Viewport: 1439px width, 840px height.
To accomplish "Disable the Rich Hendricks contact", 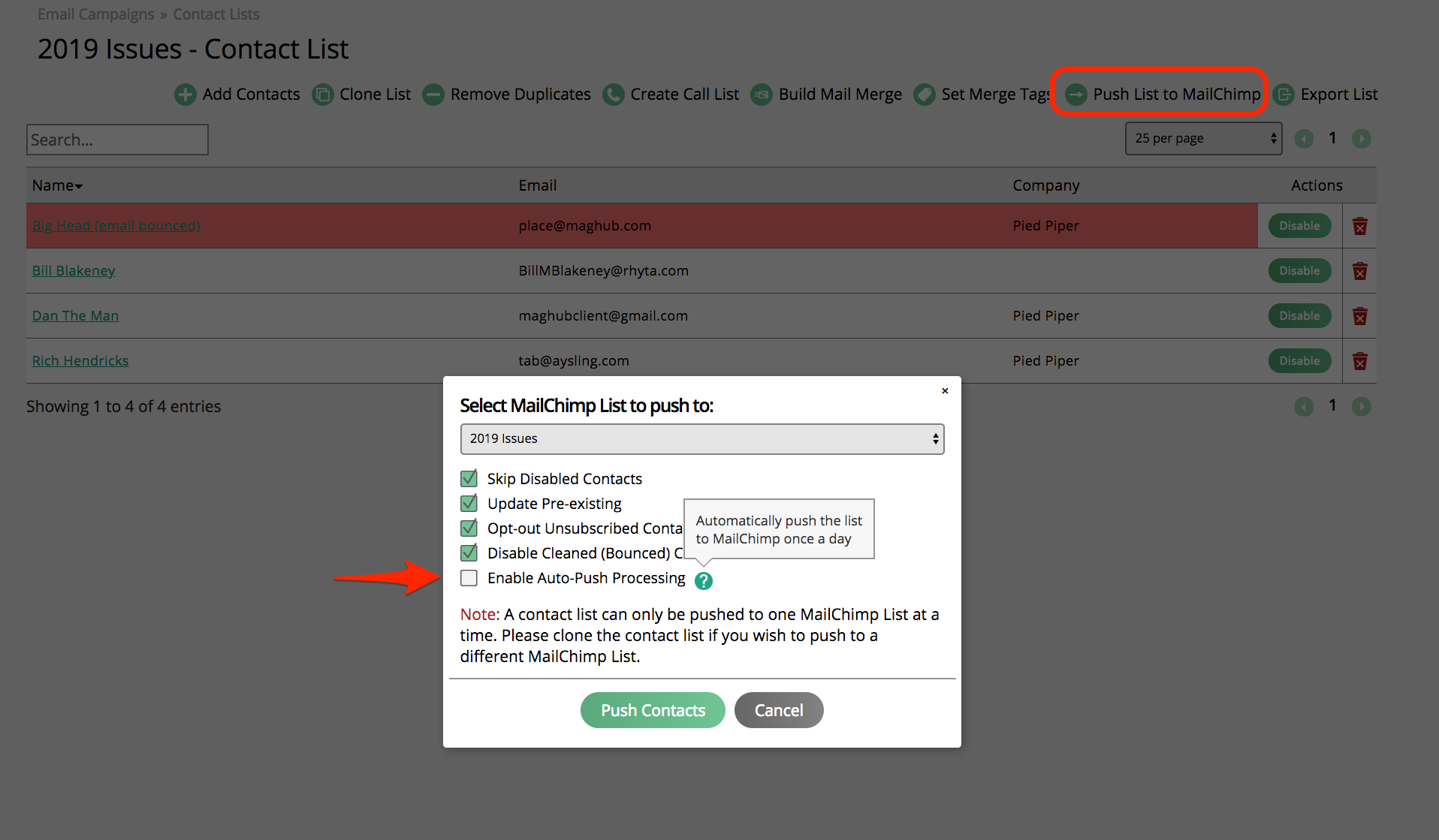I will (1300, 361).
